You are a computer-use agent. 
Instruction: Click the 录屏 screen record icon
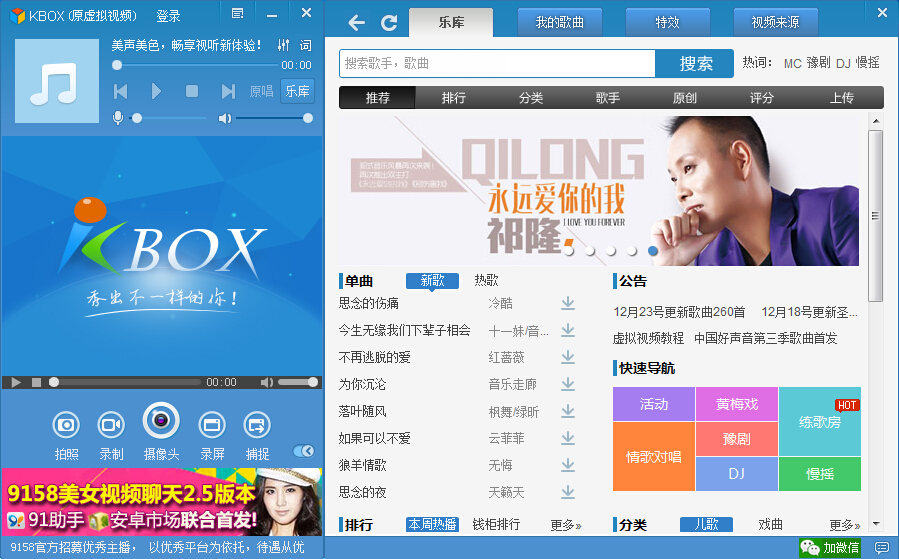(212, 425)
